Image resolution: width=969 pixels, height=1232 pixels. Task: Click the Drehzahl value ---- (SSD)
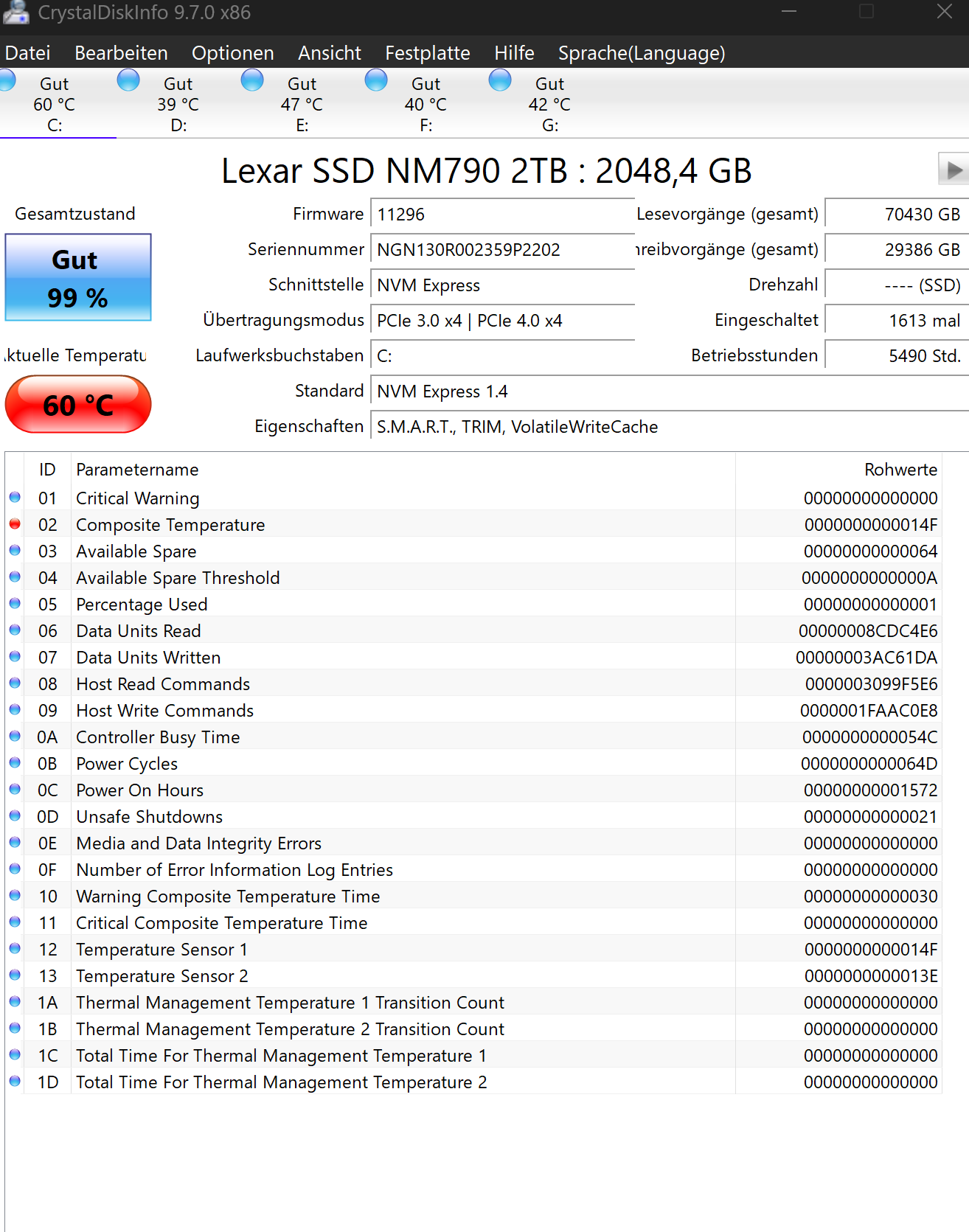coord(897,285)
